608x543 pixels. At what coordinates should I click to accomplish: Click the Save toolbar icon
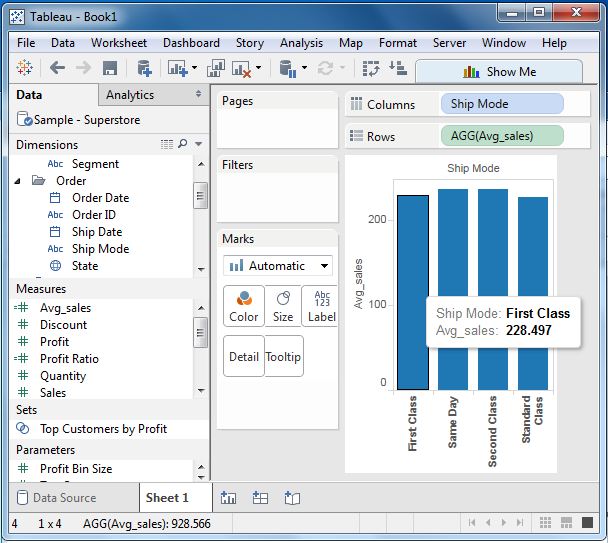click(x=110, y=69)
